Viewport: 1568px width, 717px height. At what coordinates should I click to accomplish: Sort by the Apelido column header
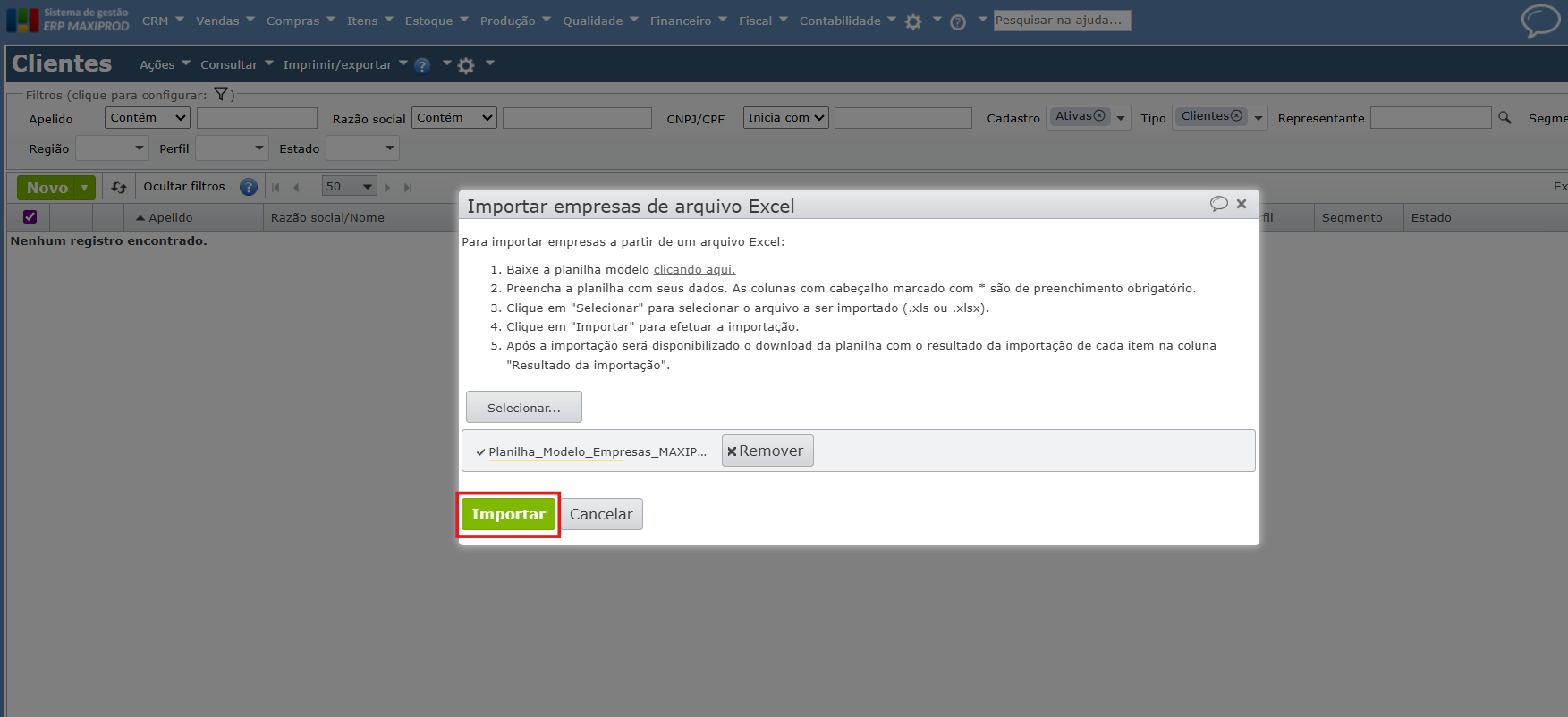170,217
